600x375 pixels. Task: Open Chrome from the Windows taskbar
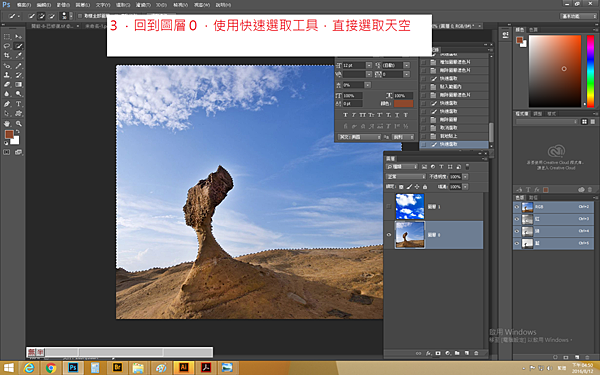point(51,368)
